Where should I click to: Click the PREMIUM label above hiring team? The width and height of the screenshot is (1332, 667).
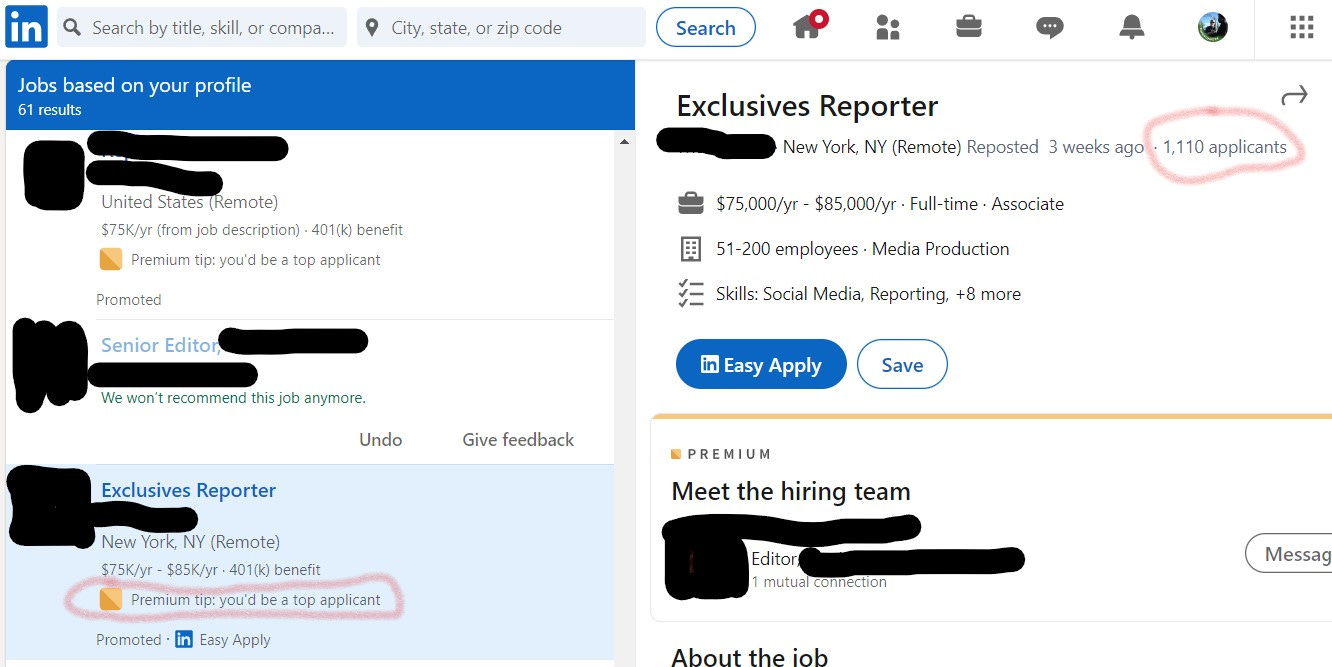(729, 454)
